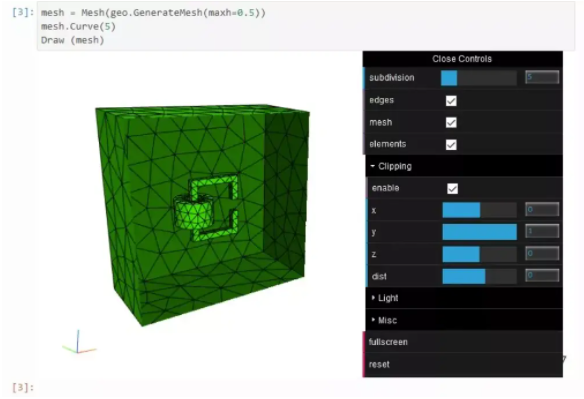Click the y value input field
The height and width of the screenshot is (399, 584).
pos(542,231)
